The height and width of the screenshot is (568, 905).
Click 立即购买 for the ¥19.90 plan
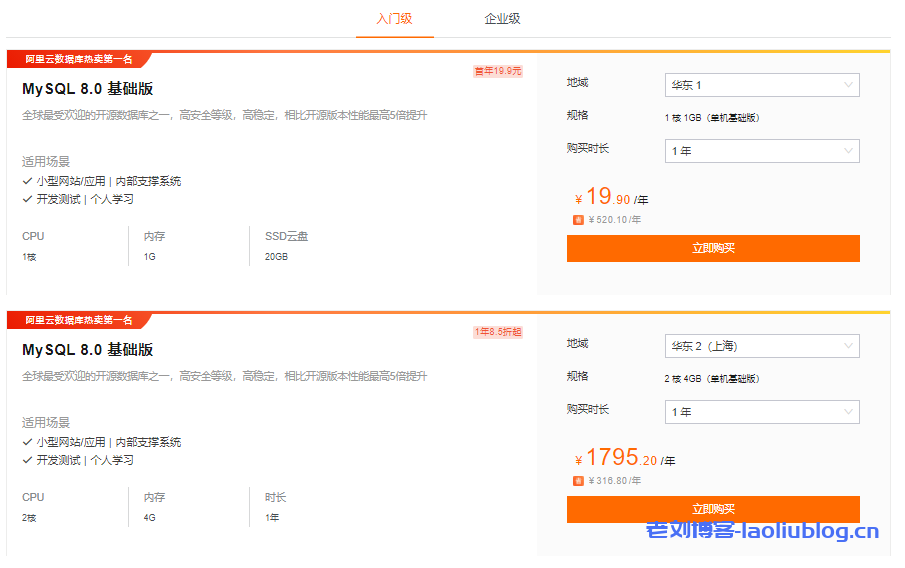point(713,248)
